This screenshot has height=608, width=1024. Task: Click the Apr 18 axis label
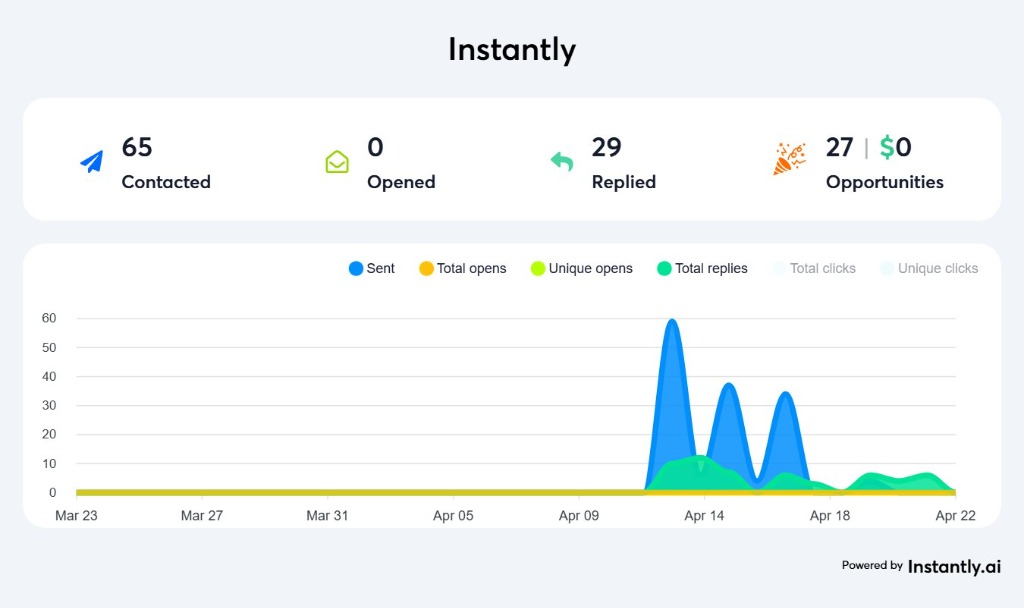(830, 515)
